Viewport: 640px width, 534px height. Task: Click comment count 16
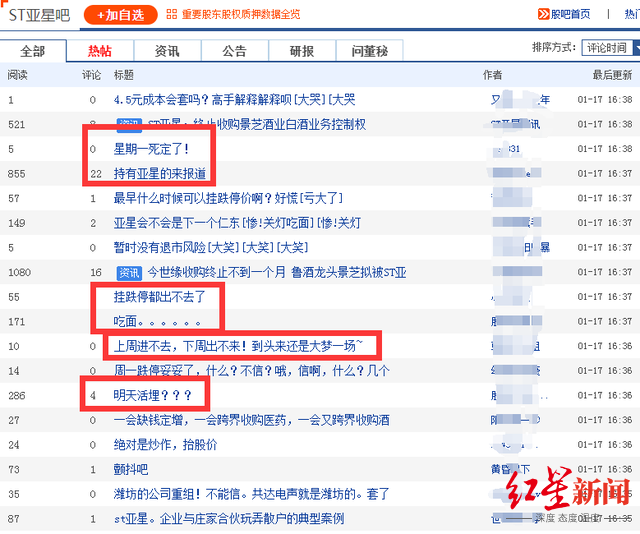pos(96,272)
